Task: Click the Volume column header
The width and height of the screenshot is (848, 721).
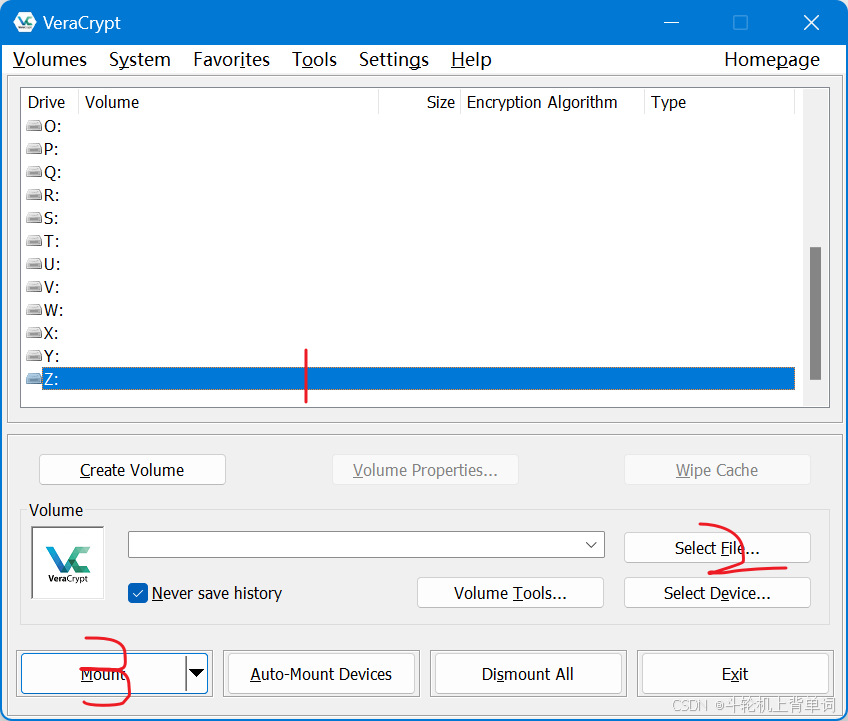Action: tap(228, 102)
